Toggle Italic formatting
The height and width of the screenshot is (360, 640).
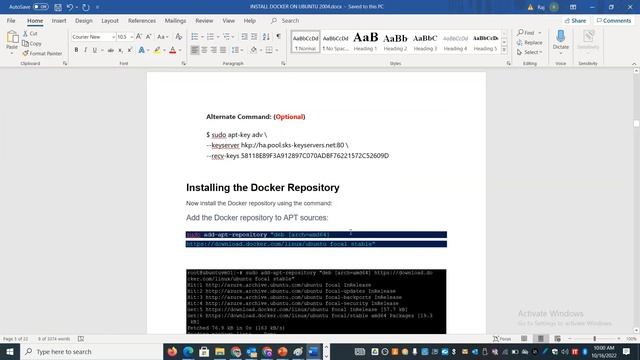tap(85, 50)
